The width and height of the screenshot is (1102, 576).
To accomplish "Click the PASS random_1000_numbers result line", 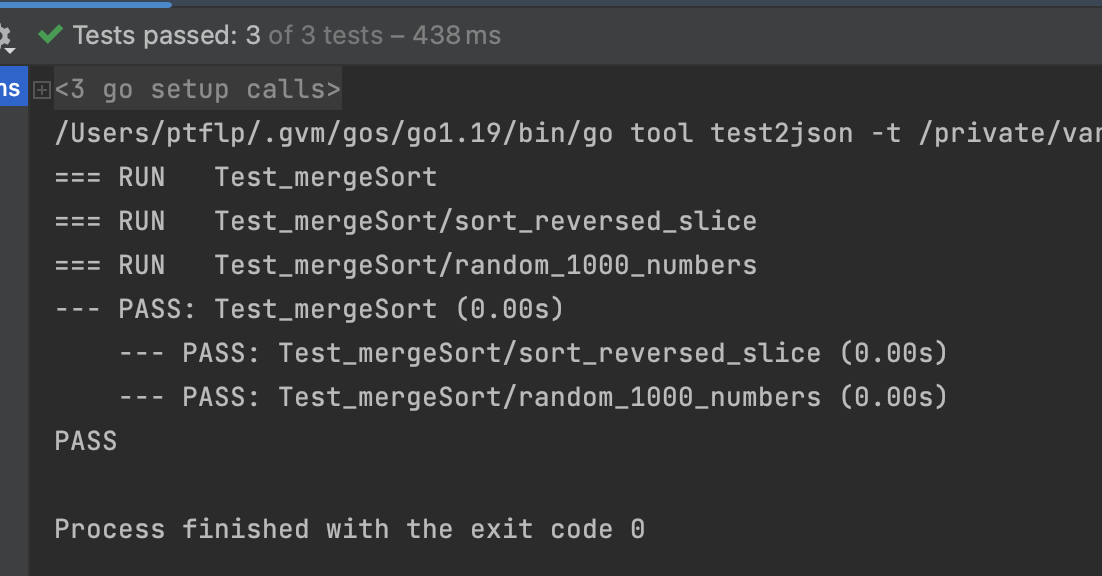I will pyautogui.click(x=532, y=398).
